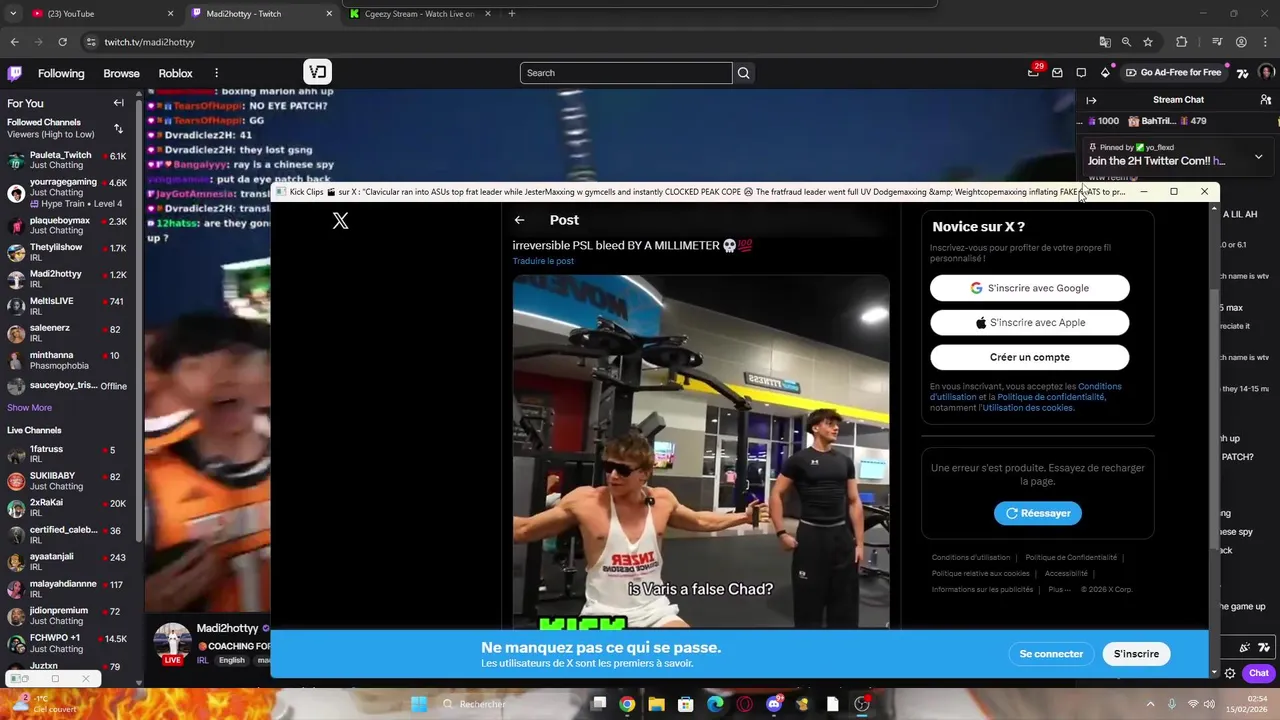Screen dimensions: 1280x720
Task: Click Se connecter in the blue banner
Action: point(1051,654)
